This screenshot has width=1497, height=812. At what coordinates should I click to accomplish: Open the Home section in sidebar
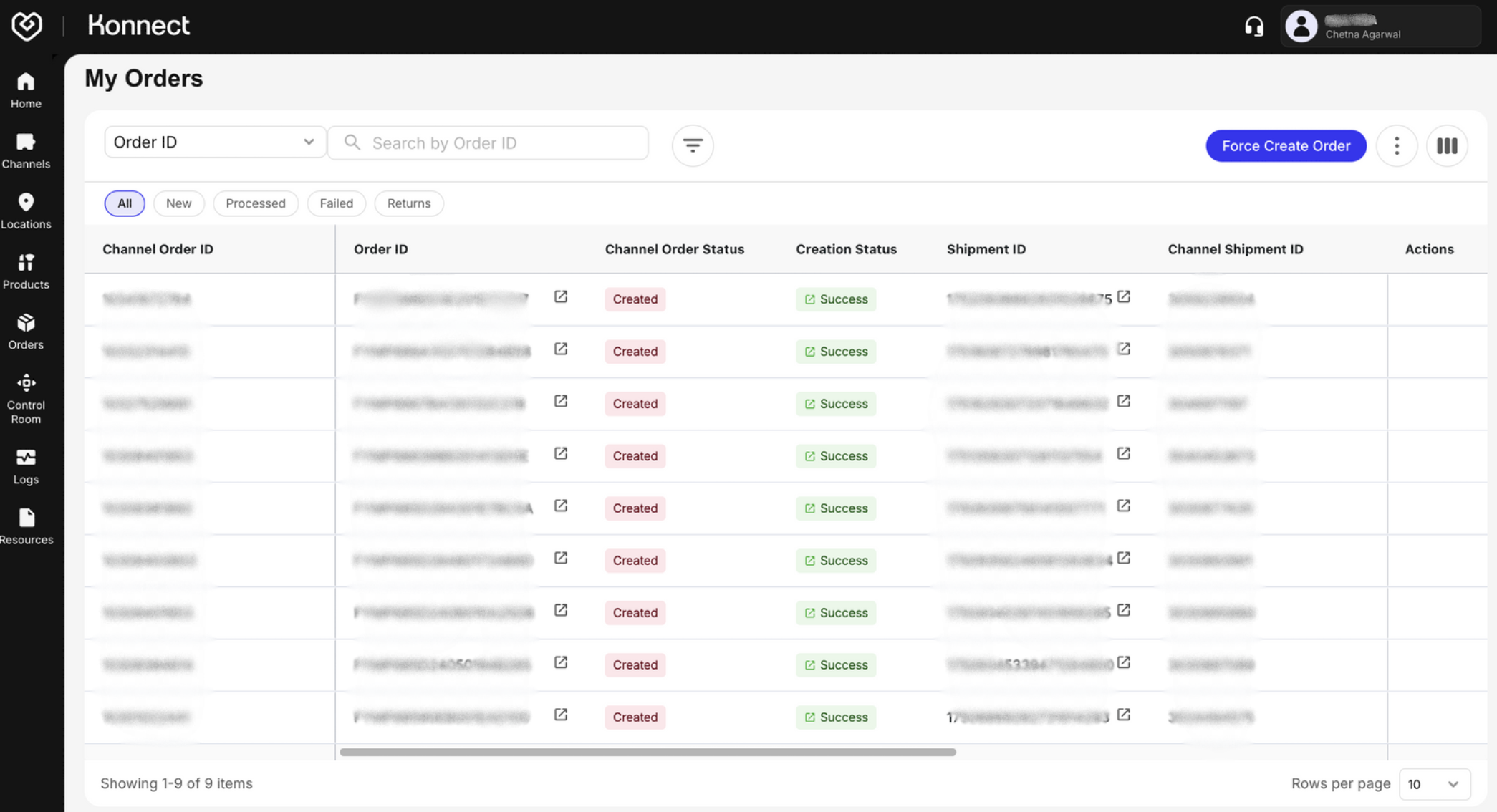point(26,91)
